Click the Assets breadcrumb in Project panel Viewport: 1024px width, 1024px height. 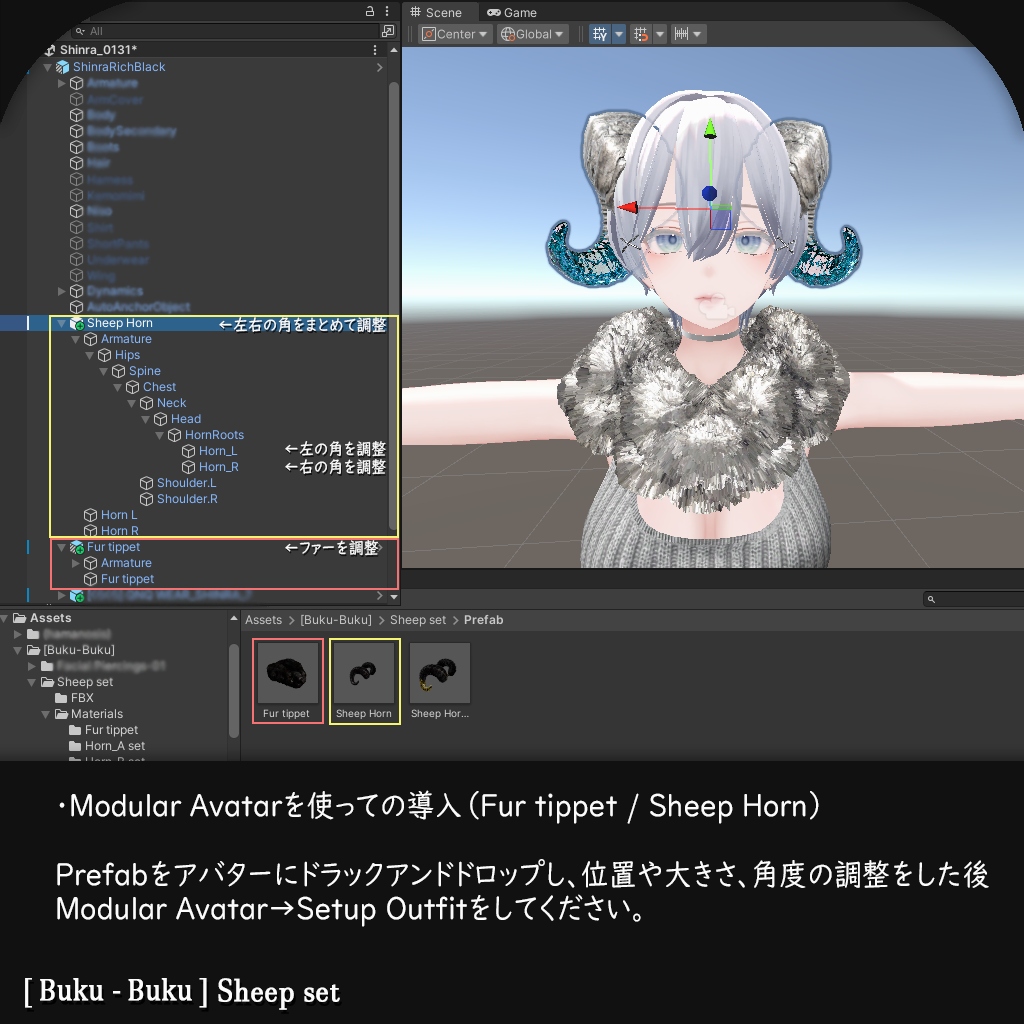(x=263, y=619)
